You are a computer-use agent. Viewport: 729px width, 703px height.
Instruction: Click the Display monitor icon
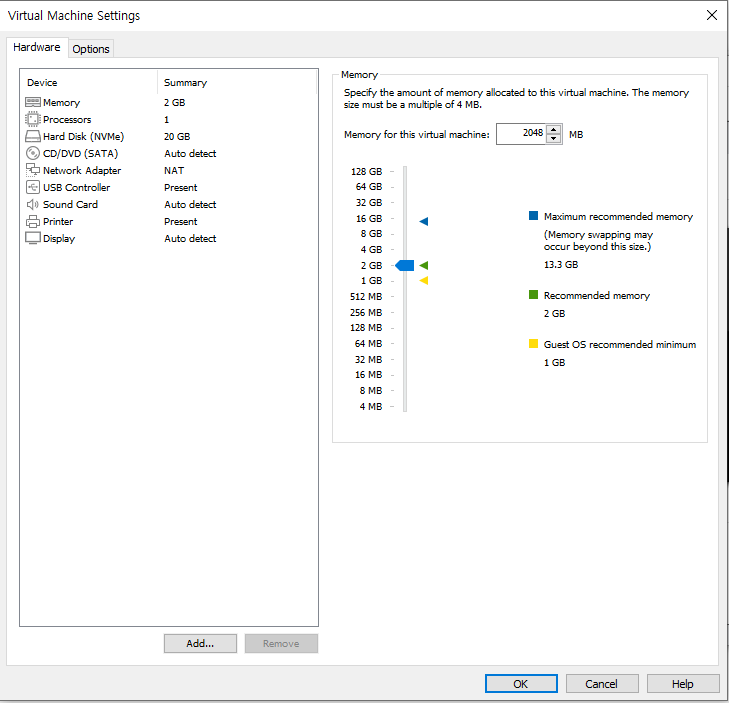click(x=33, y=238)
